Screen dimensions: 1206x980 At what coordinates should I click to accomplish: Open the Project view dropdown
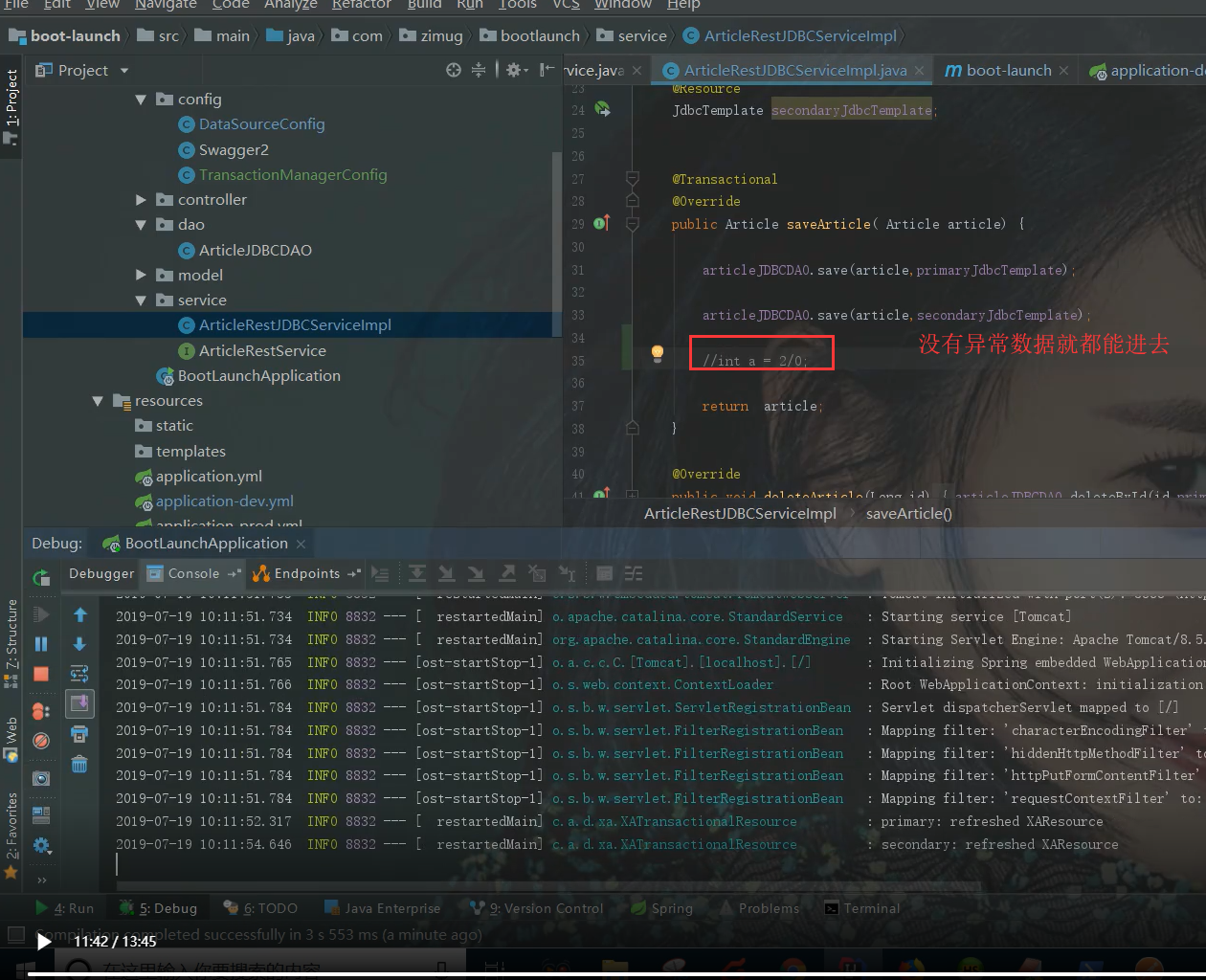point(124,71)
